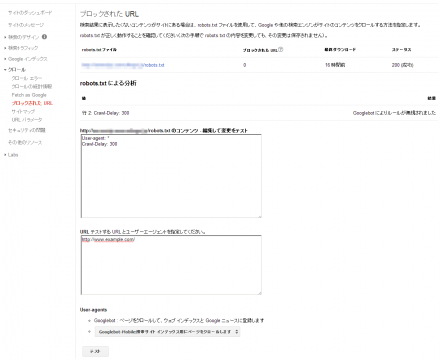Open クロールの統計情報 in the sidebar
The image size is (440, 360).
32,87
